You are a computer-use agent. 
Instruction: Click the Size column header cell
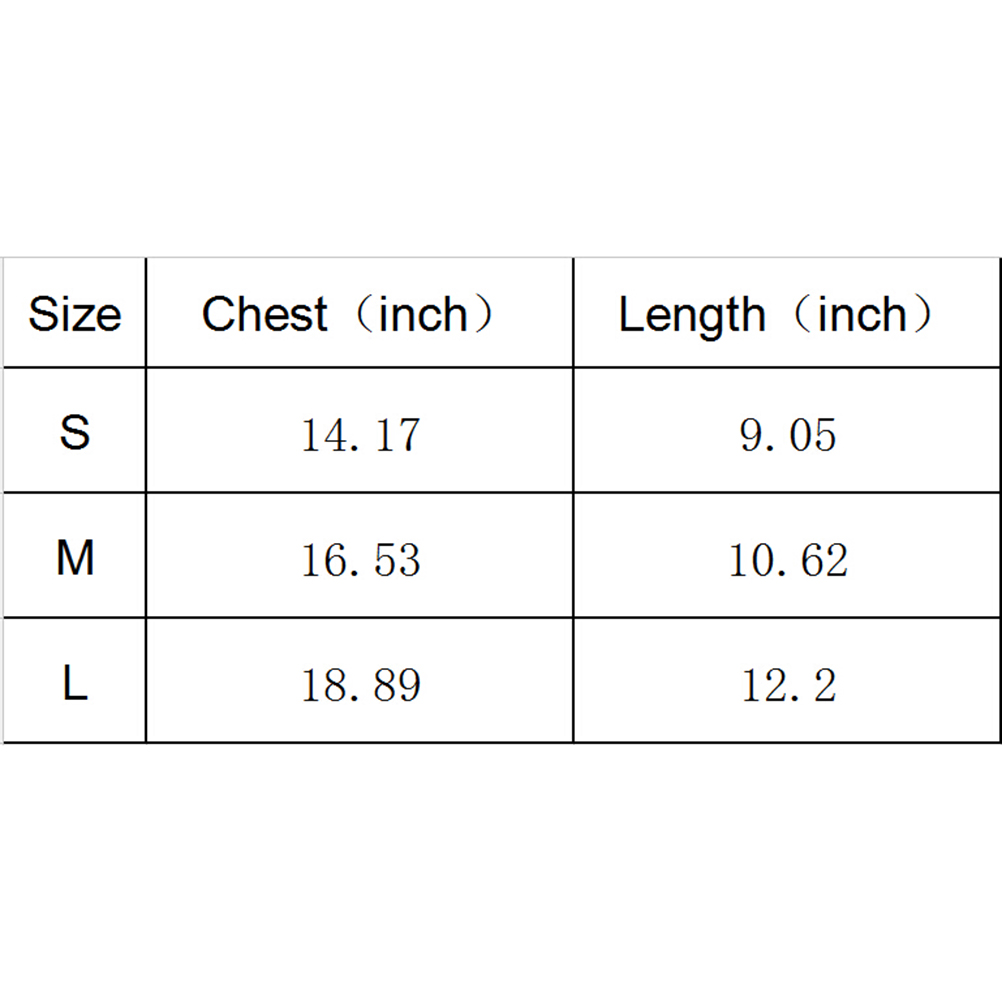(74, 314)
